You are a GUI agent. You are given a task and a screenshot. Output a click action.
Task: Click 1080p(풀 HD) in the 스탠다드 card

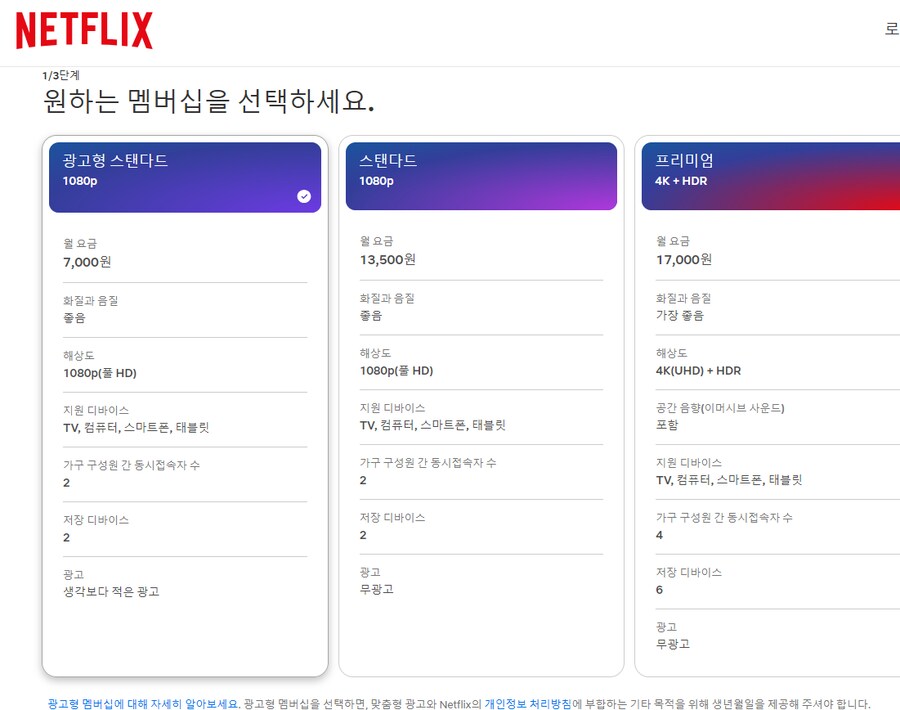(397, 371)
